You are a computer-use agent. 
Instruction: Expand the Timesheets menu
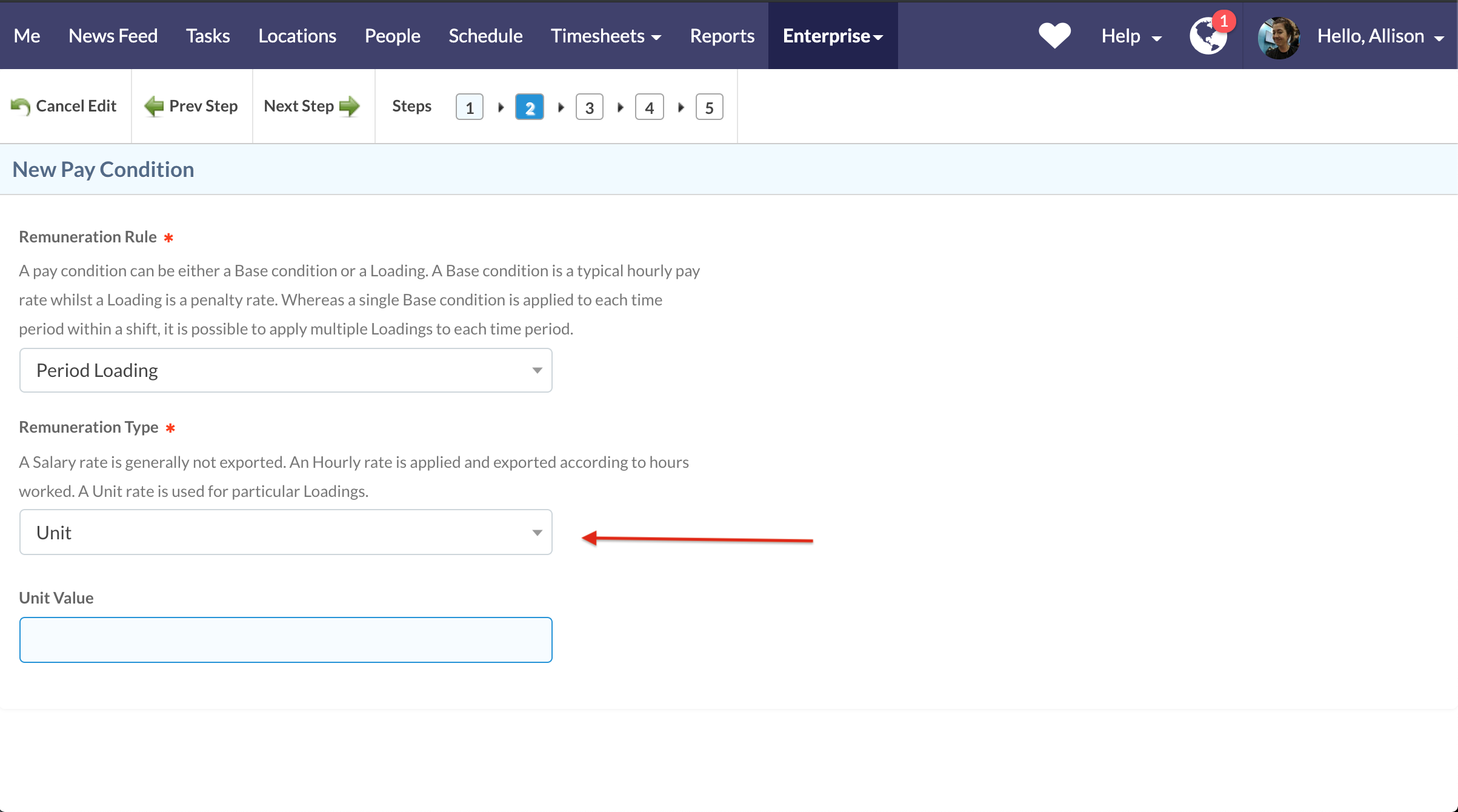pos(605,36)
